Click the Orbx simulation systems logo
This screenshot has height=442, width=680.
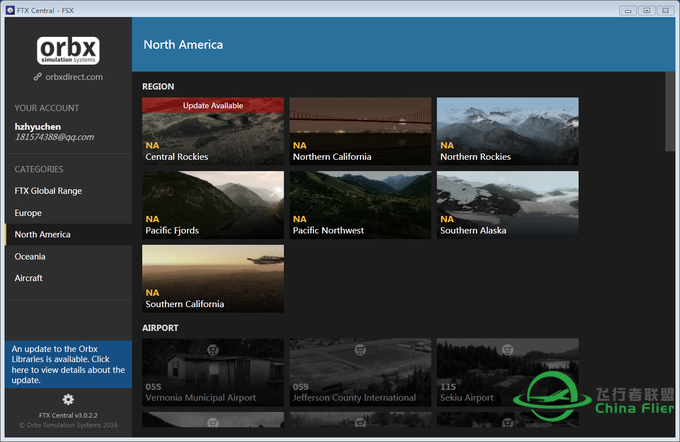pos(68,51)
